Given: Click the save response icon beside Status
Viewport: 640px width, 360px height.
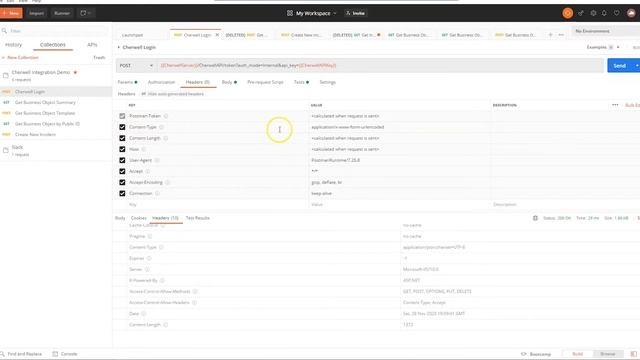Looking at the screenshot, I should (x=535, y=218).
